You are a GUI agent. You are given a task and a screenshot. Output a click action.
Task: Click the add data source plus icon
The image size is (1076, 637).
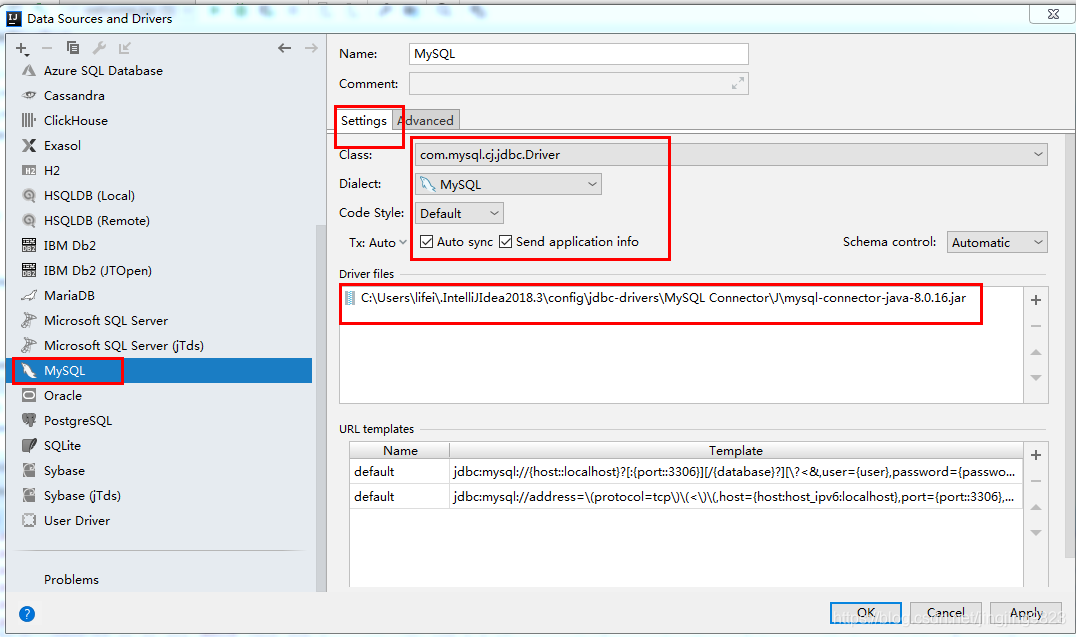(21, 48)
